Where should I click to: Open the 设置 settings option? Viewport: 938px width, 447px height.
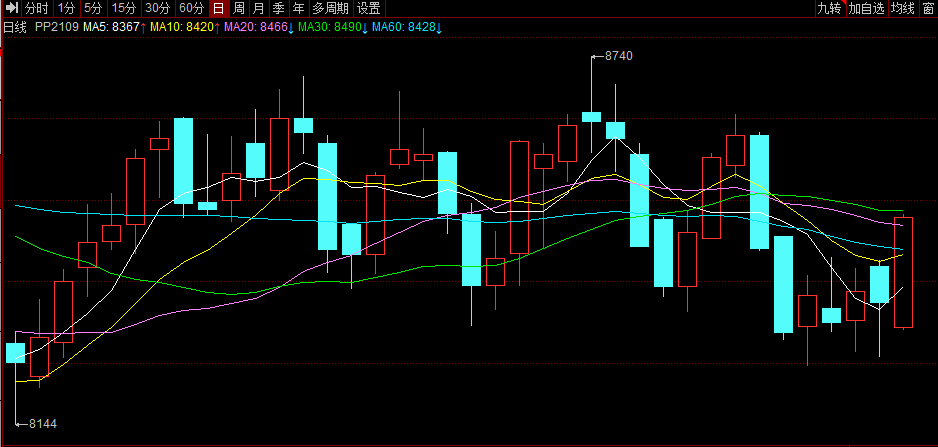[x=369, y=8]
